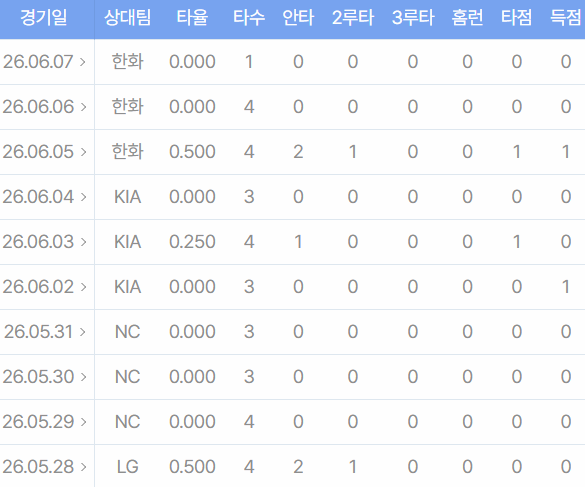The height and width of the screenshot is (487, 585).
Task: Click the arrow beside 26.06.05
Action: 83,152
